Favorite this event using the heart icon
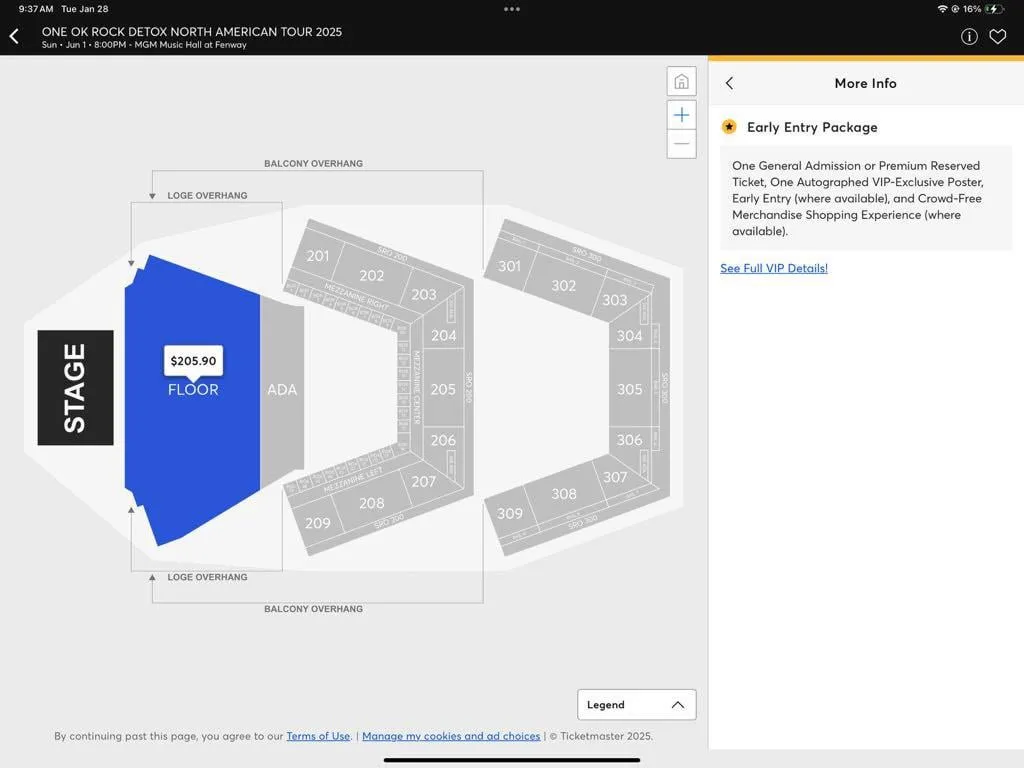 (x=997, y=35)
